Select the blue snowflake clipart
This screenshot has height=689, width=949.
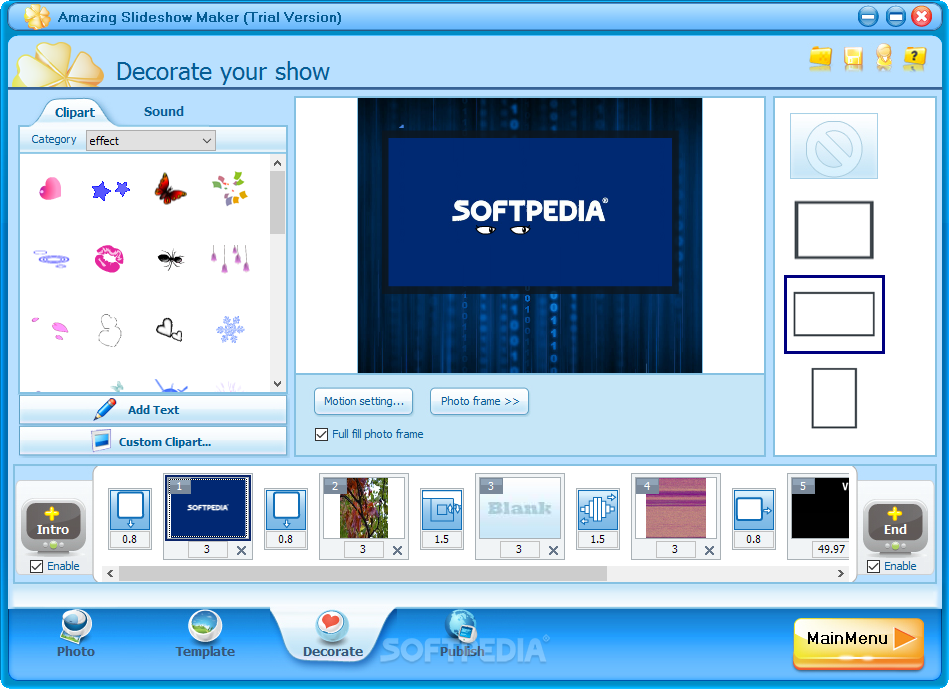coord(230,329)
